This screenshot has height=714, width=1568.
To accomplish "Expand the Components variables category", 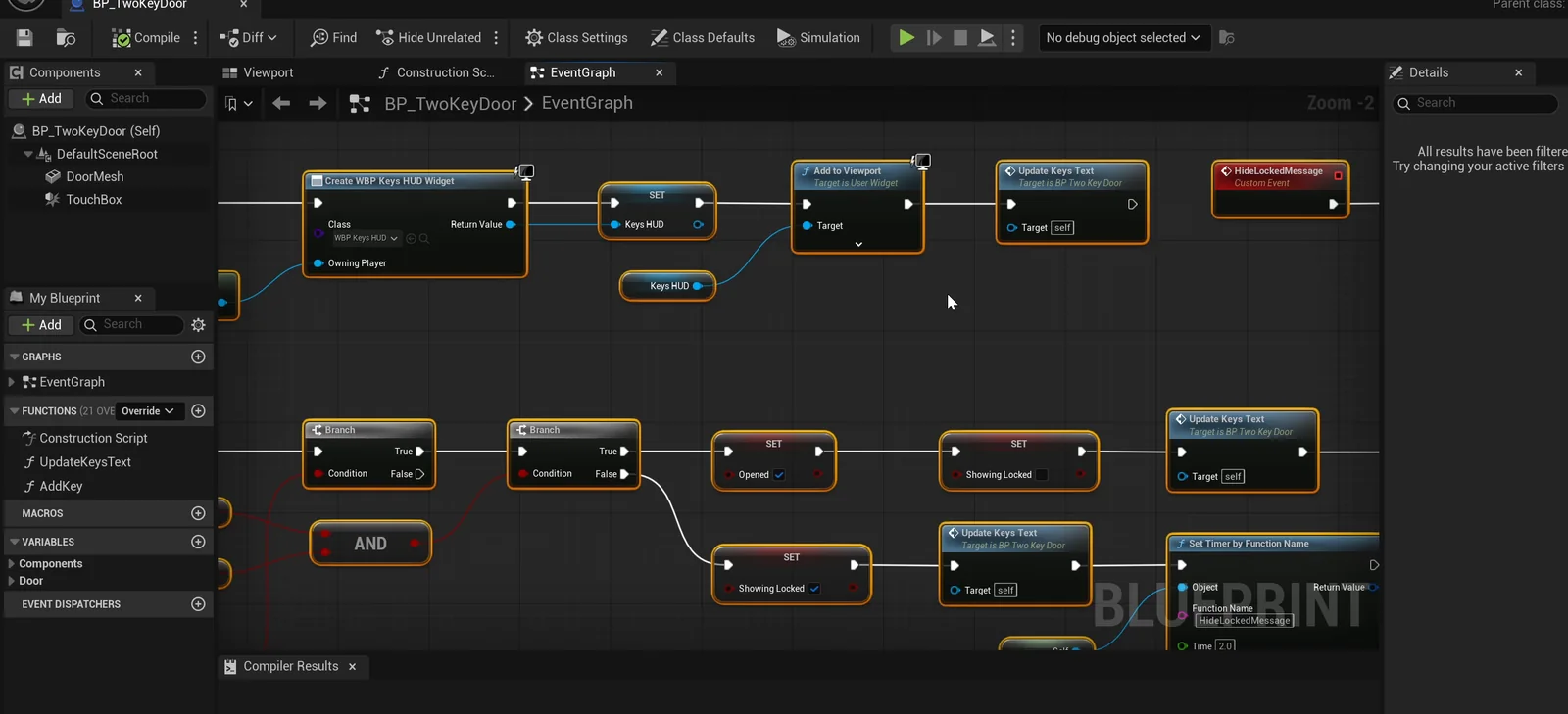I will point(11,564).
